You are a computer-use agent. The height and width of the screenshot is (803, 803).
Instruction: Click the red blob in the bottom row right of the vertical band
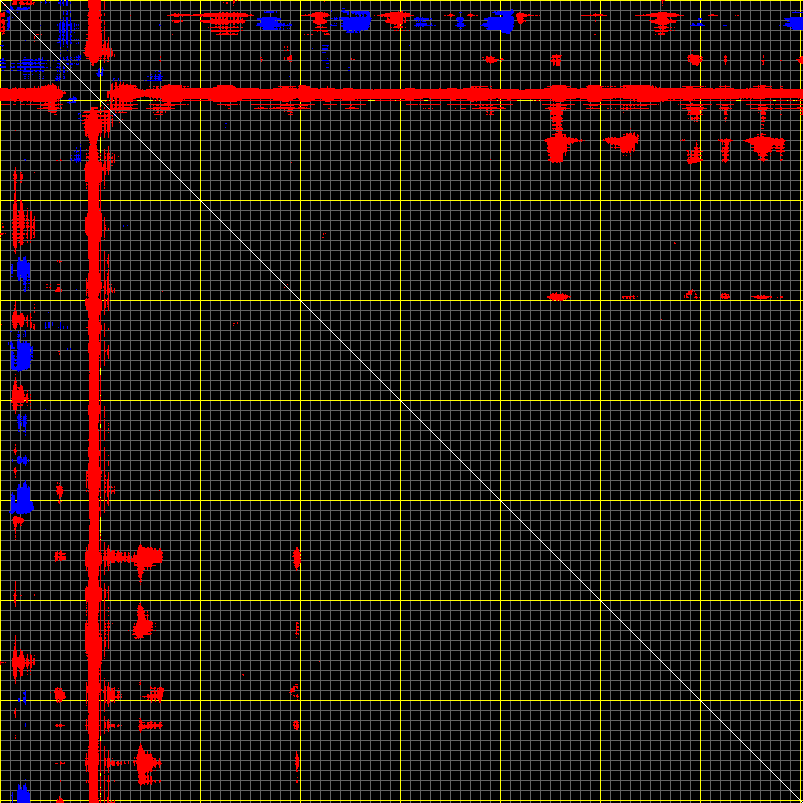click(146, 765)
